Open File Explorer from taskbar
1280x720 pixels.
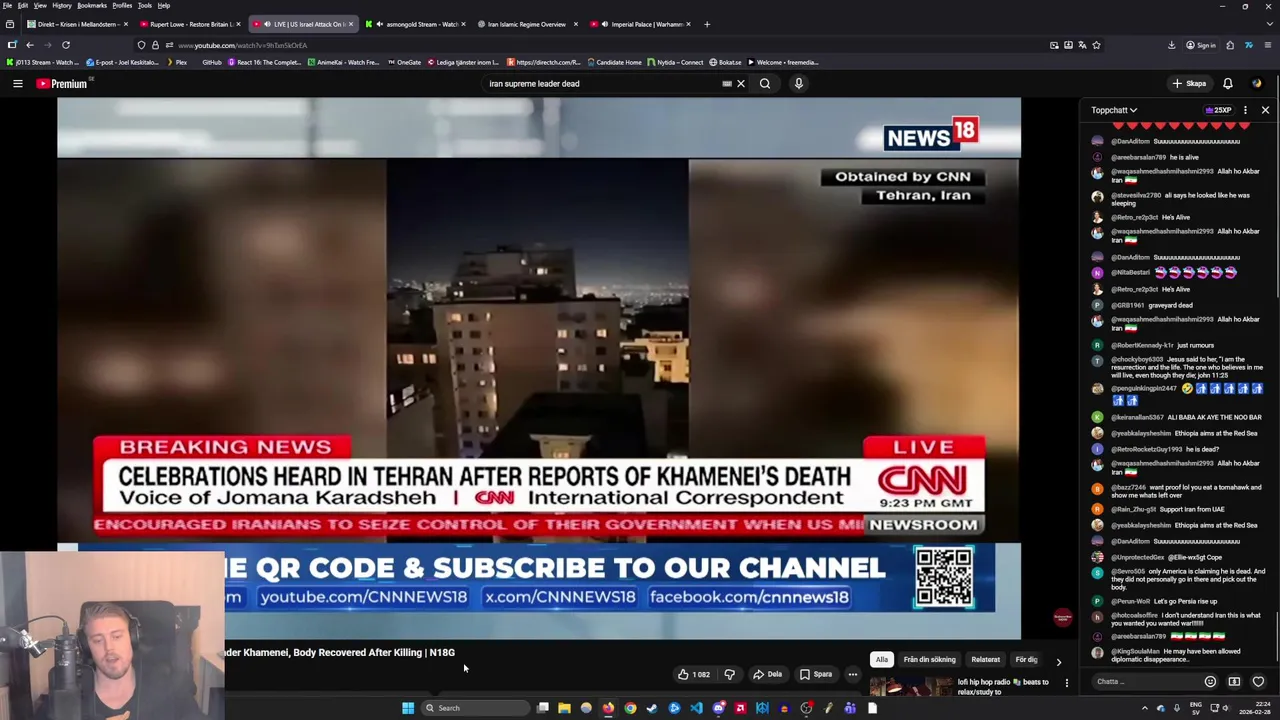click(564, 708)
